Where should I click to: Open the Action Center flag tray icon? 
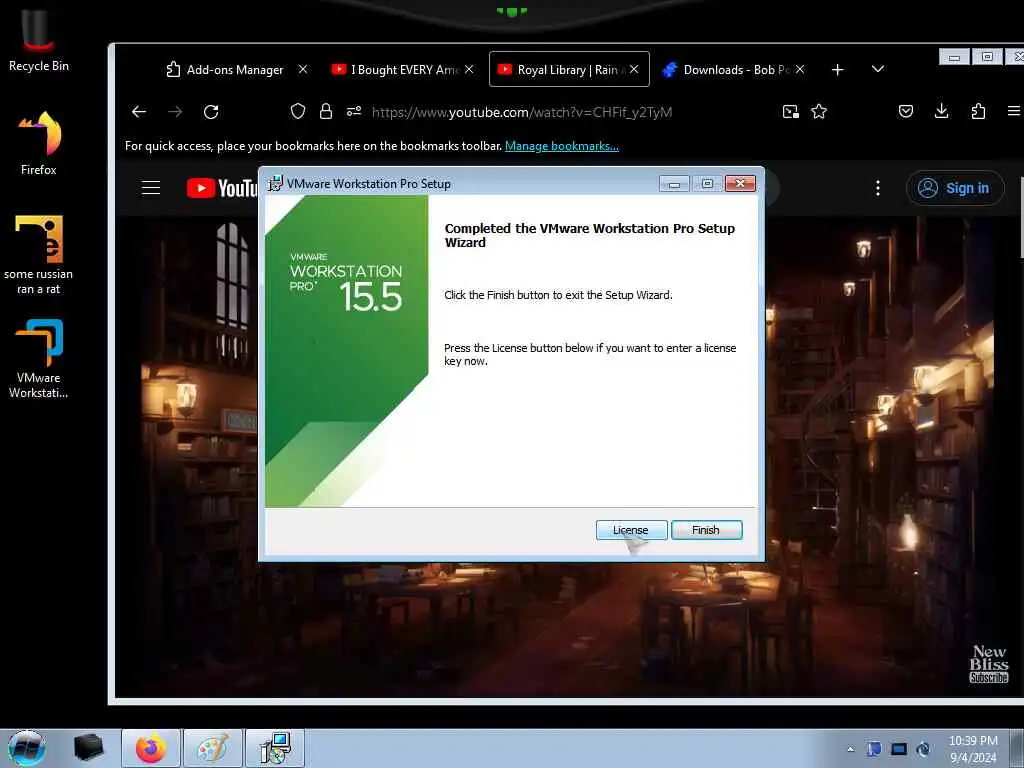click(x=874, y=749)
